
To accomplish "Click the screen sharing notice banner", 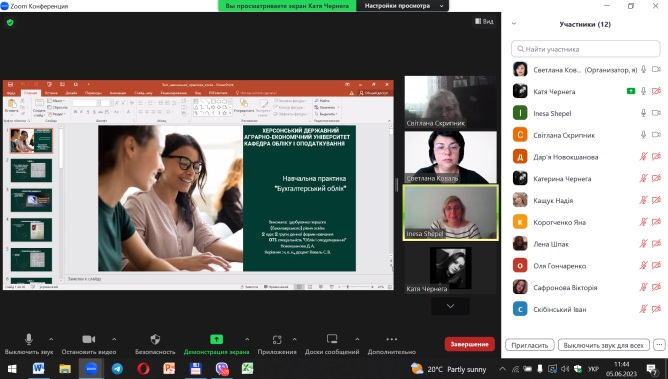I will (x=287, y=6).
